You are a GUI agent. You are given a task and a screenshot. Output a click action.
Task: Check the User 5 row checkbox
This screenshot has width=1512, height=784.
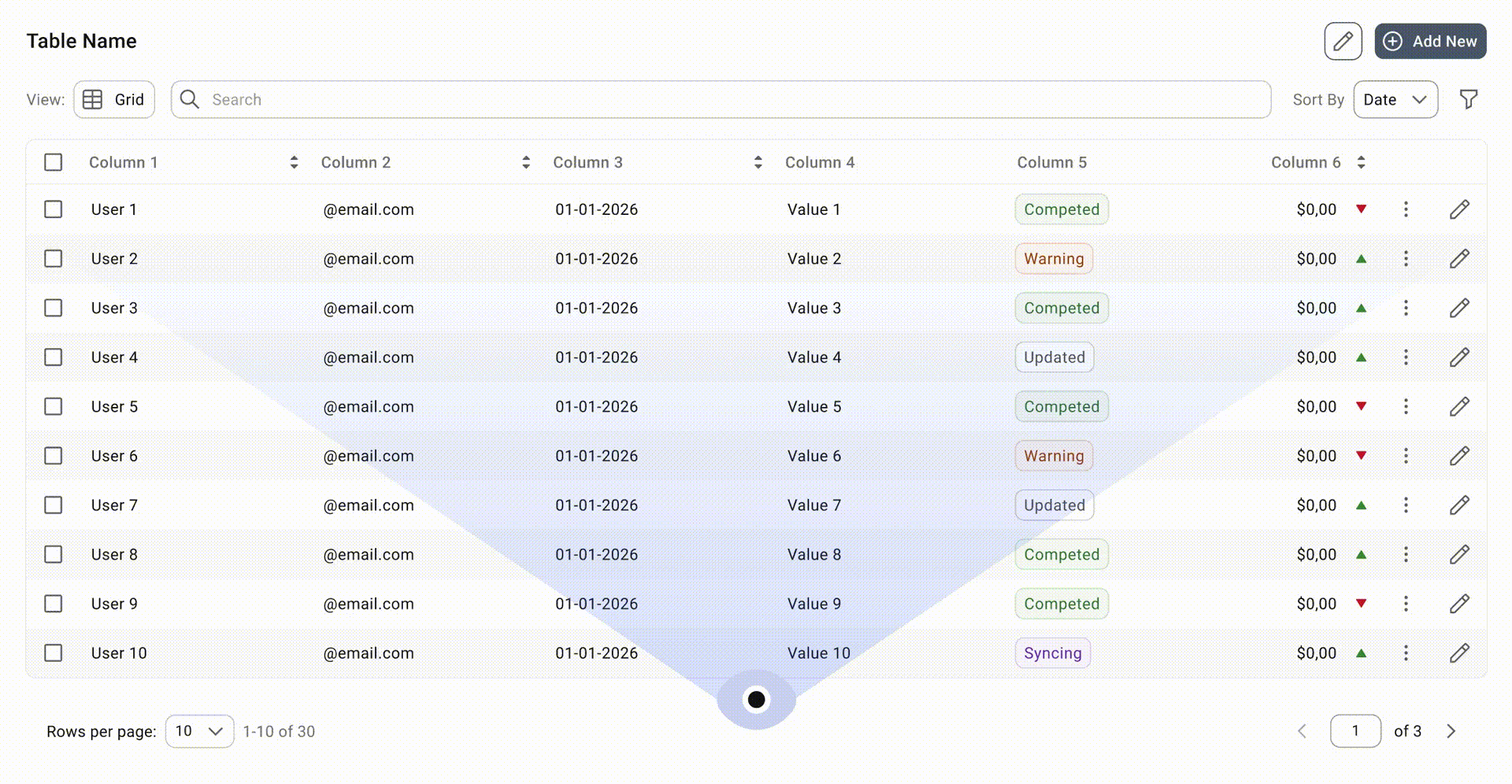point(54,406)
